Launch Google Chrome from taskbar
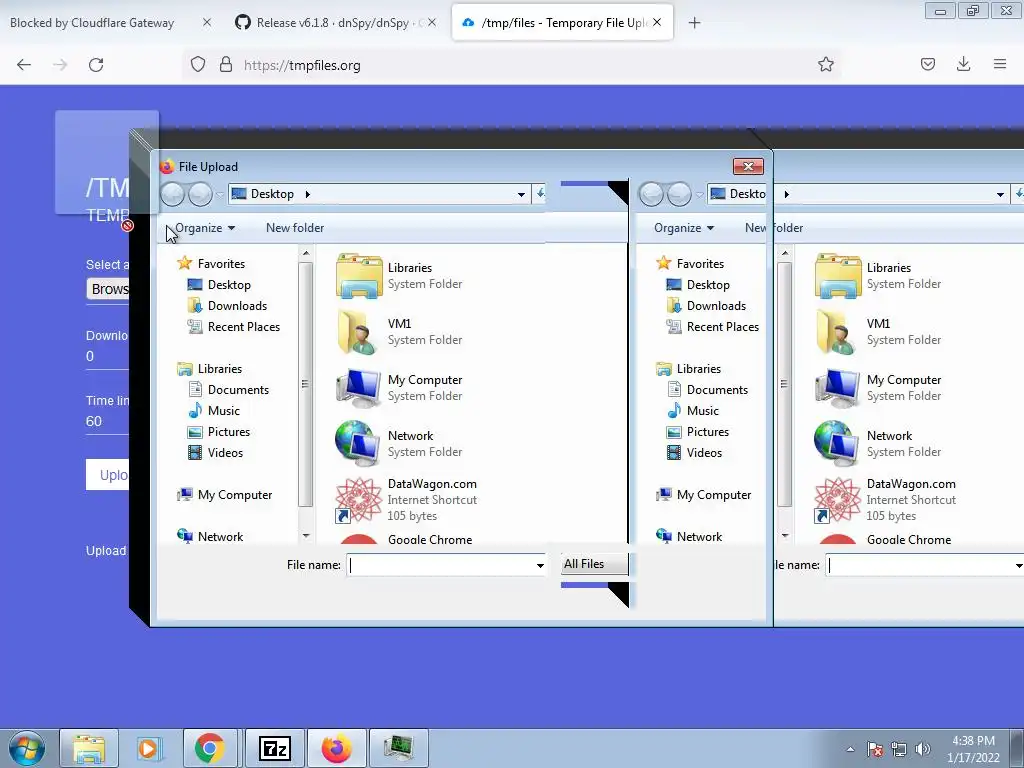This screenshot has width=1024, height=768. pos(210,748)
